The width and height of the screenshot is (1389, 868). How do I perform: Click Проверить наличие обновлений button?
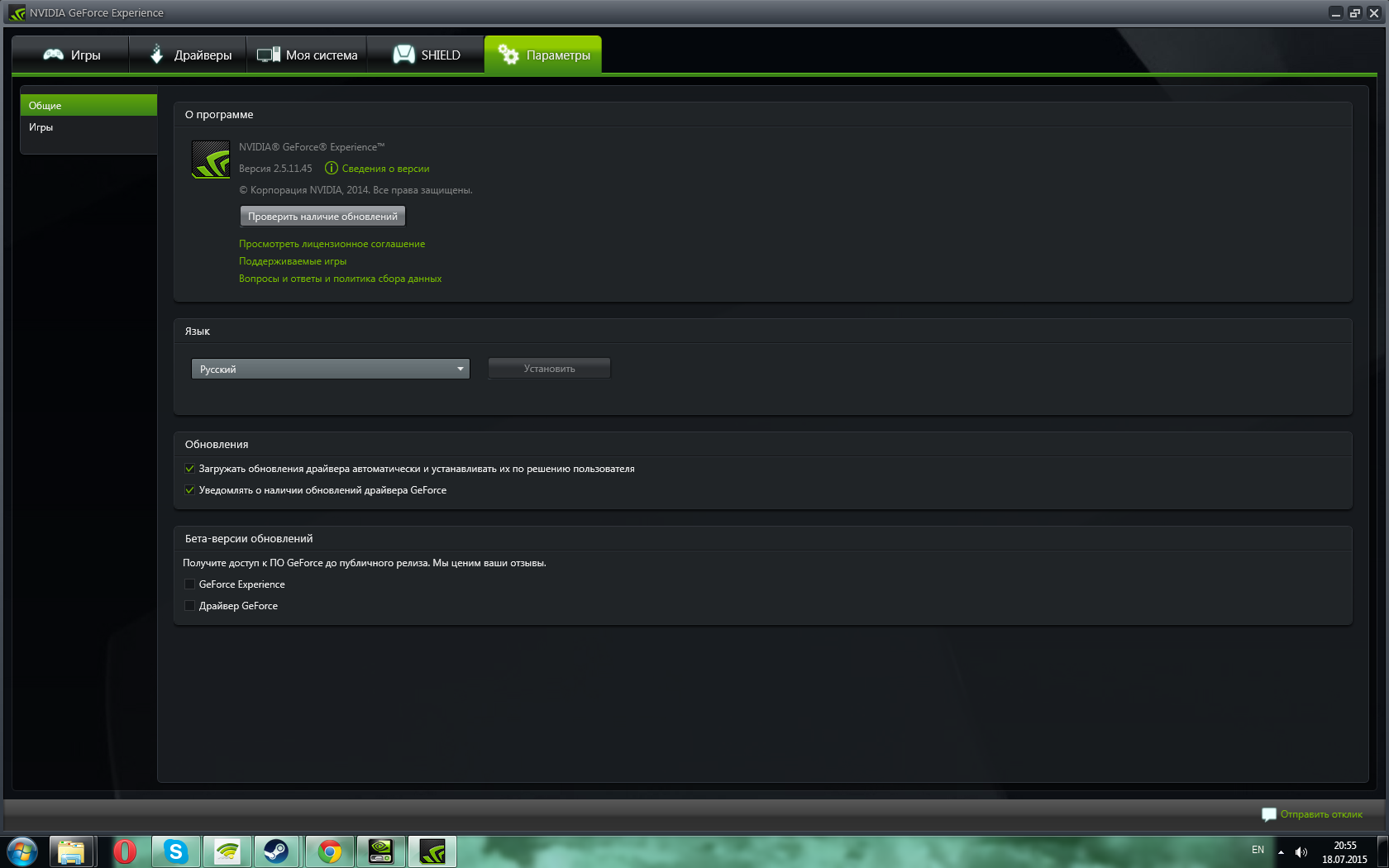(x=322, y=217)
